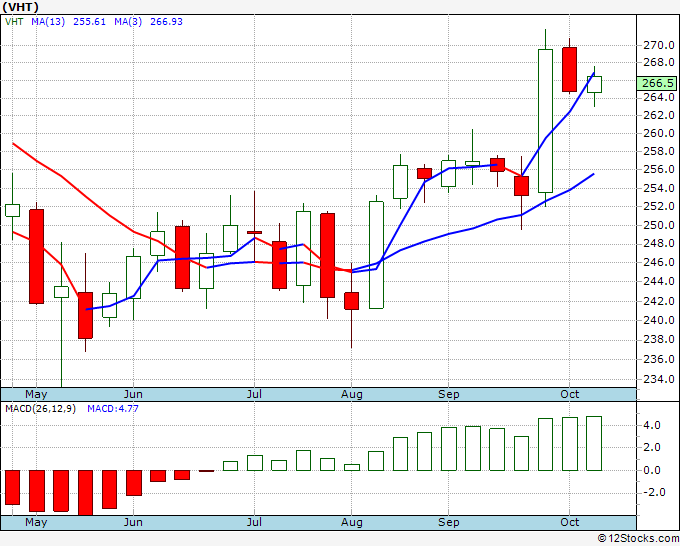The width and height of the screenshot is (680, 546).
Task: Click the MA(13) legend label
Action: point(48,22)
